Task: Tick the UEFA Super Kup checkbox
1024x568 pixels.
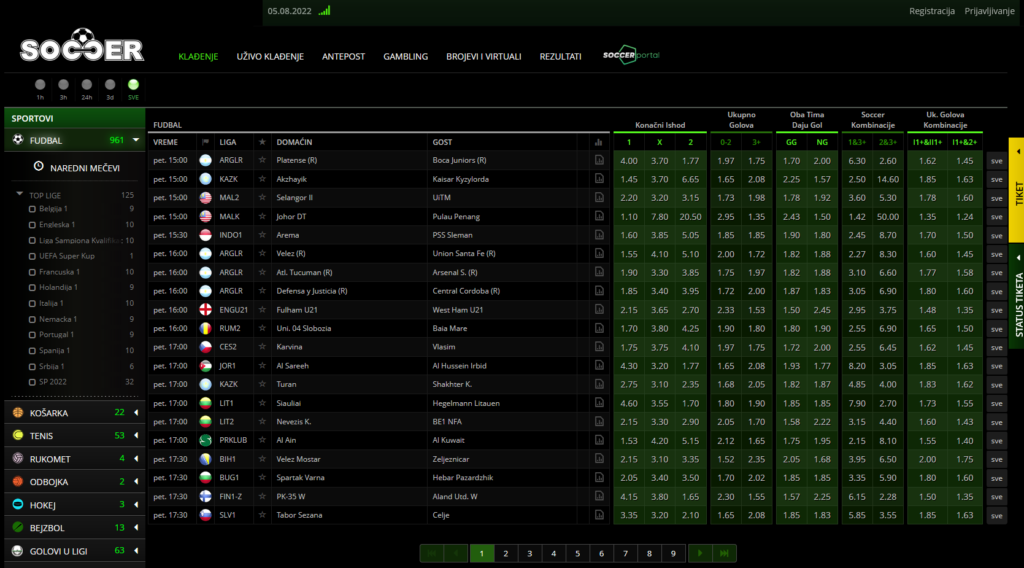Action: (32, 256)
